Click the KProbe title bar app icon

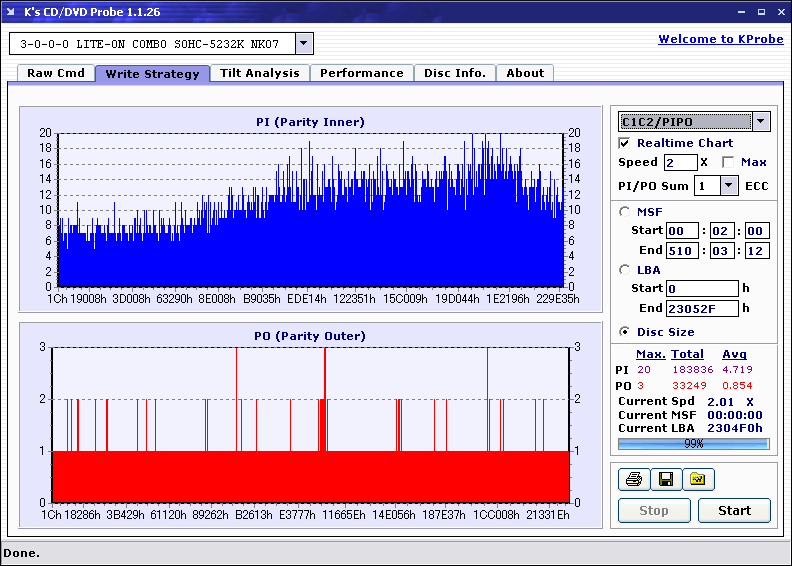click(12, 11)
